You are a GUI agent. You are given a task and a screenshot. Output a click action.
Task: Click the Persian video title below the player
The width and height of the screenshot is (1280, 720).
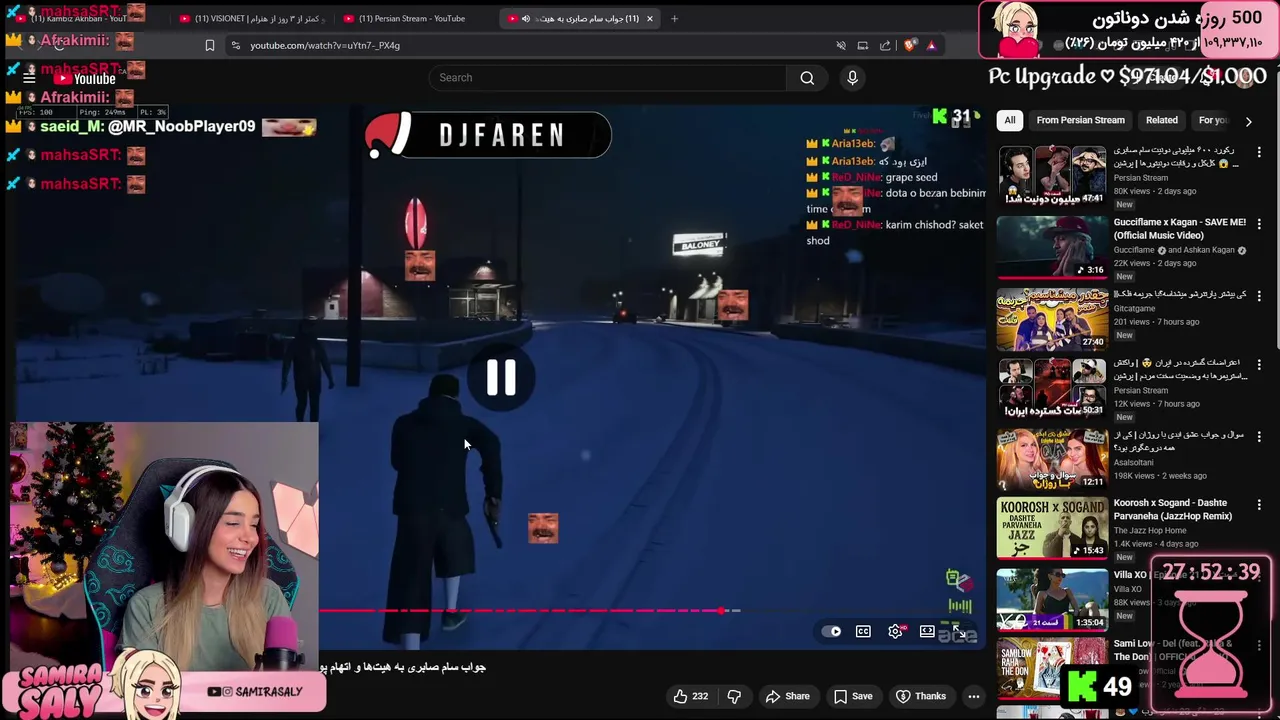[x=403, y=667]
